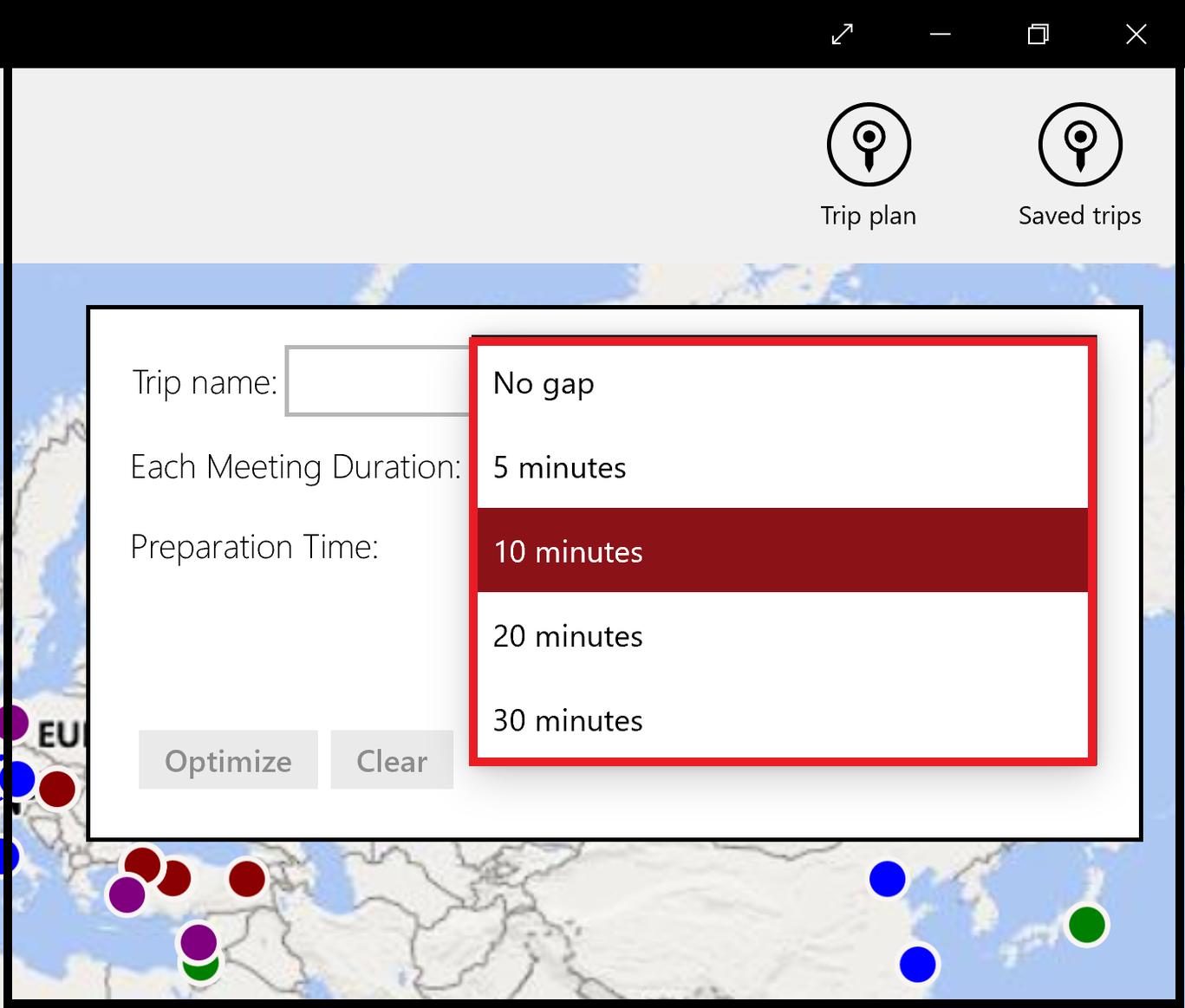This screenshot has width=1185, height=1008.
Task: Click the green map pin near Japan
Action: point(1086,926)
